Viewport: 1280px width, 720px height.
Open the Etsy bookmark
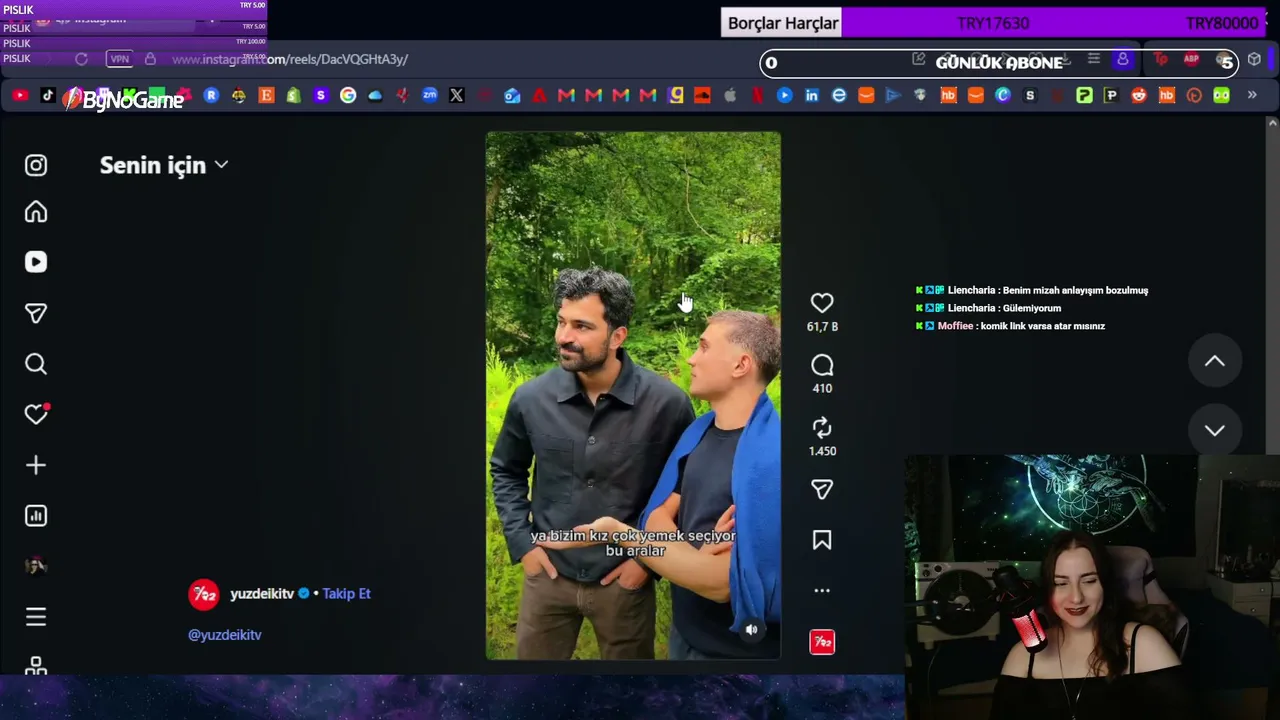coord(266,95)
